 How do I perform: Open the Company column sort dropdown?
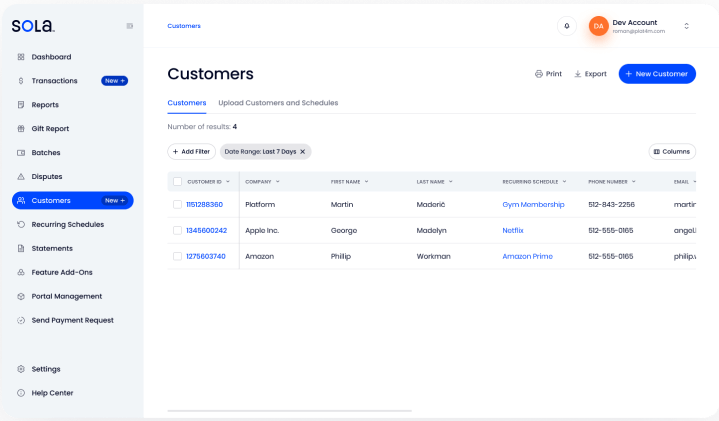point(277,182)
